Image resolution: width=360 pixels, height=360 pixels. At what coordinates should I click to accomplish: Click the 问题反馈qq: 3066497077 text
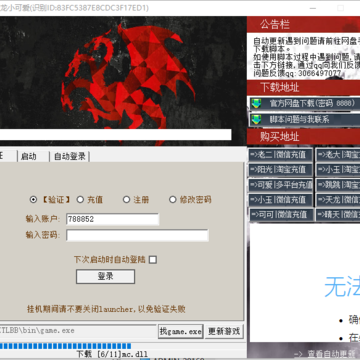coord(297,73)
